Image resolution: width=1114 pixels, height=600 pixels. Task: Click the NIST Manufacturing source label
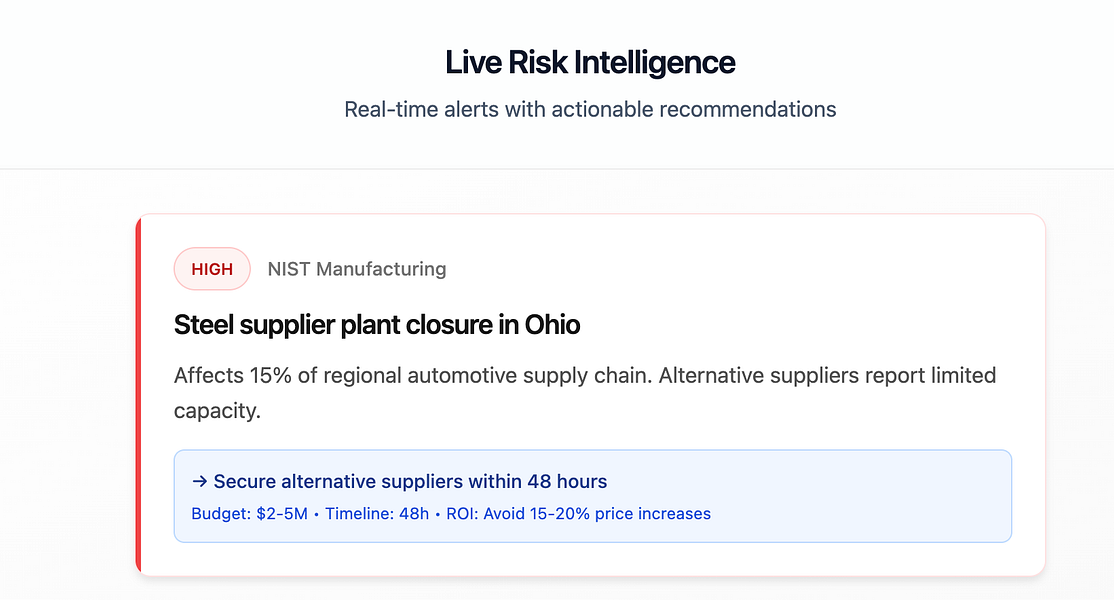(x=356, y=269)
